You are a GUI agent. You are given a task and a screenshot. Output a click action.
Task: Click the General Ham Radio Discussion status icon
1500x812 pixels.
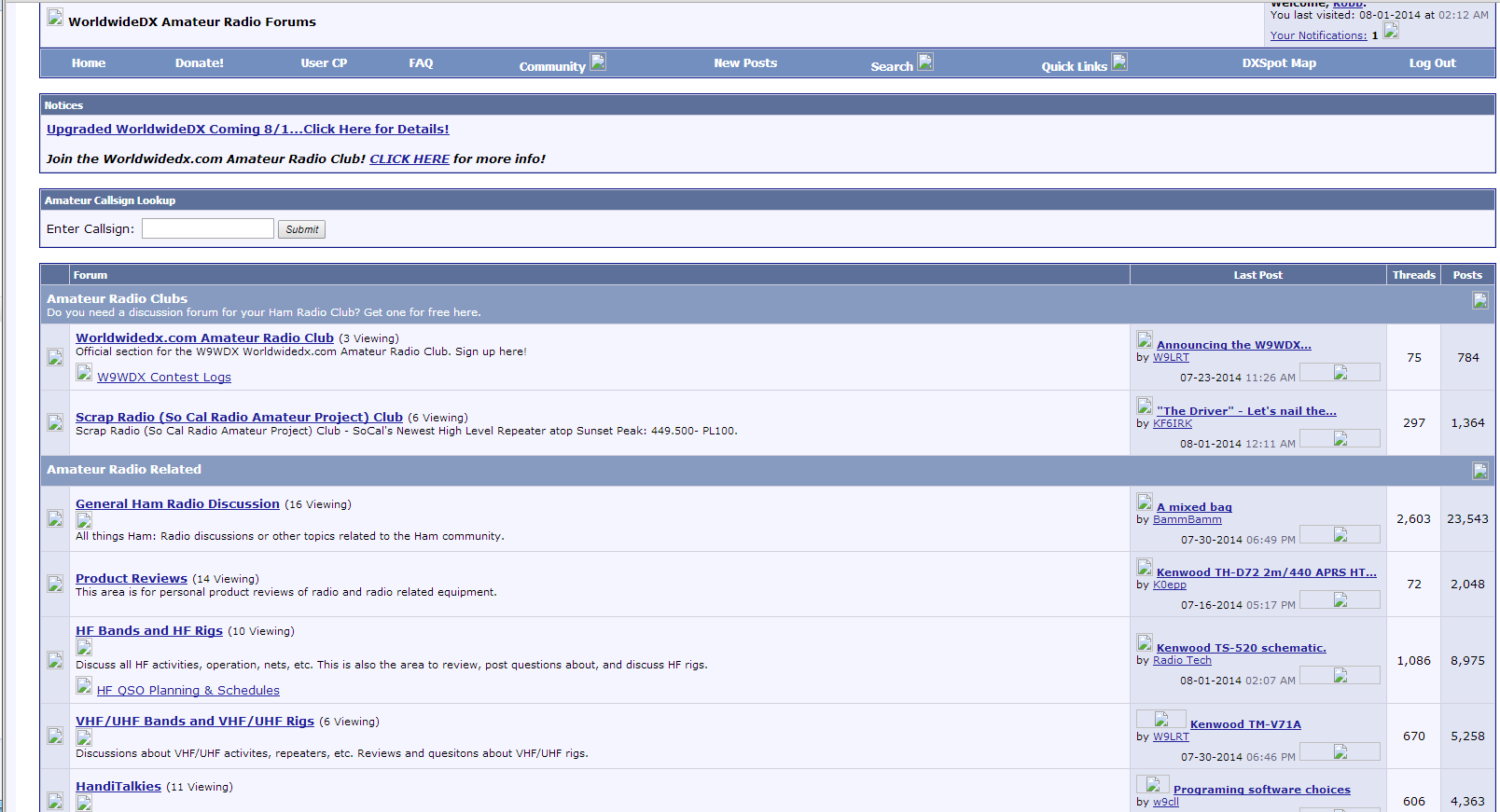(x=55, y=518)
